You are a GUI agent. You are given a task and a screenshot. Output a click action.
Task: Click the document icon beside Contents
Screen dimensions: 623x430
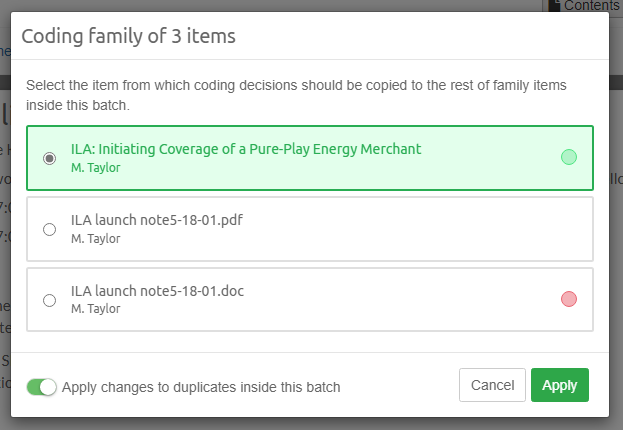[x=555, y=6]
